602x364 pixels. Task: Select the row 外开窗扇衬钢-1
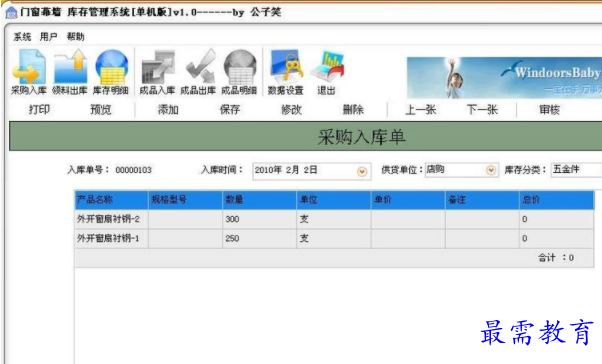pyautogui.click(x=334, y=238)
